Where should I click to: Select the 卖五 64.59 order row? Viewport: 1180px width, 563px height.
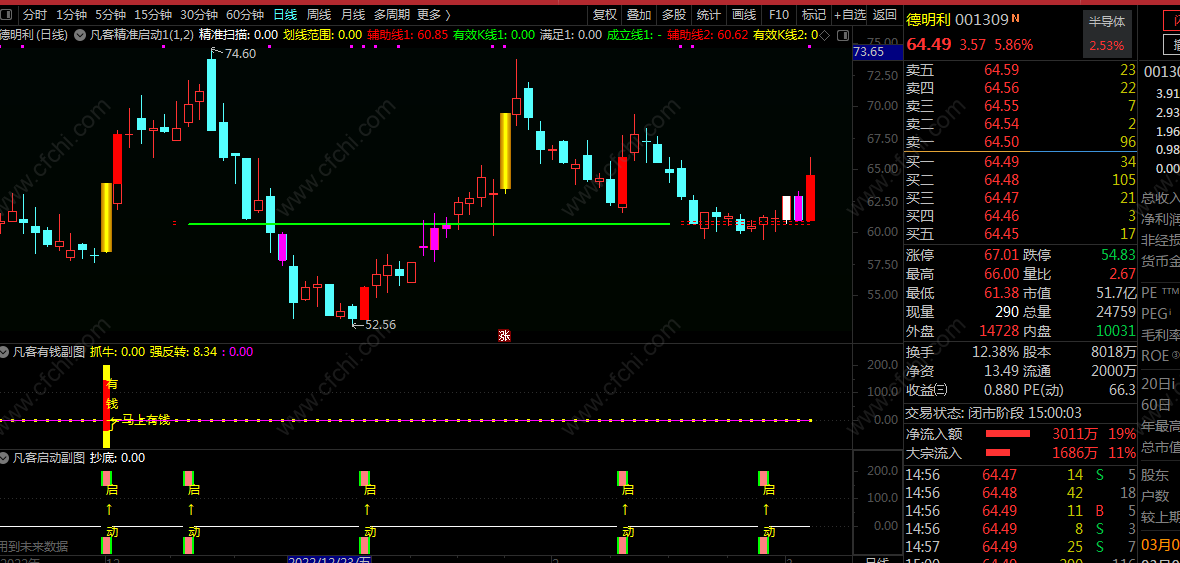(1020, 70)
